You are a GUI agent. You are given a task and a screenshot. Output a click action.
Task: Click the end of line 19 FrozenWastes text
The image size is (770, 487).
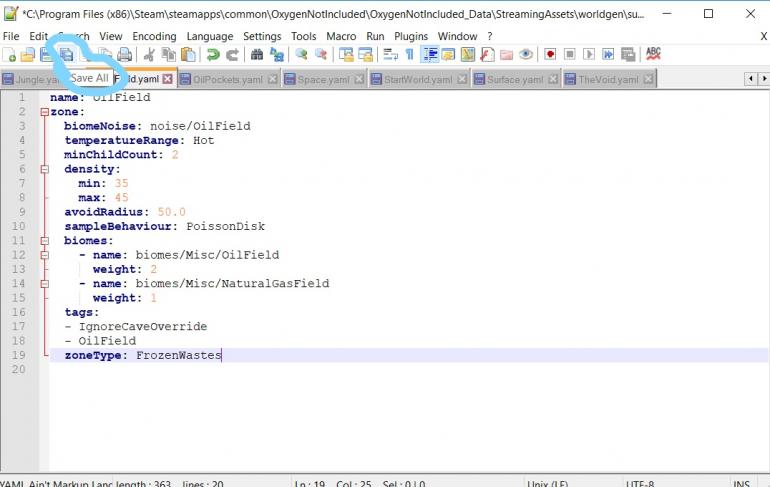pyautogui.click(x=221, y=355)
